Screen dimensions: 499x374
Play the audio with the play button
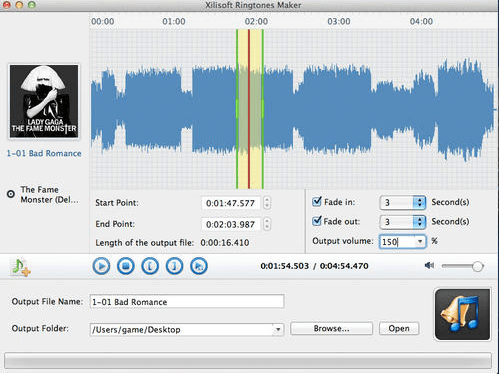click(x=101, y=266)
